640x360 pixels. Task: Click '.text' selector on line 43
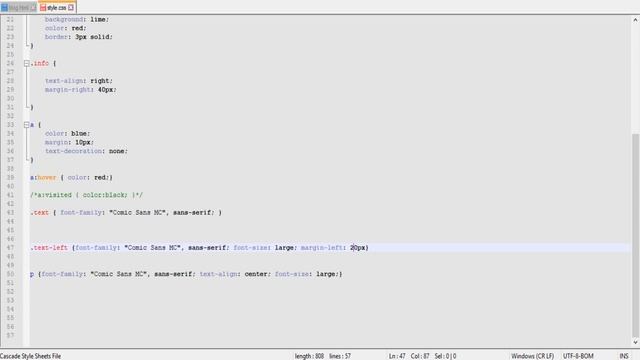(40, 213)
